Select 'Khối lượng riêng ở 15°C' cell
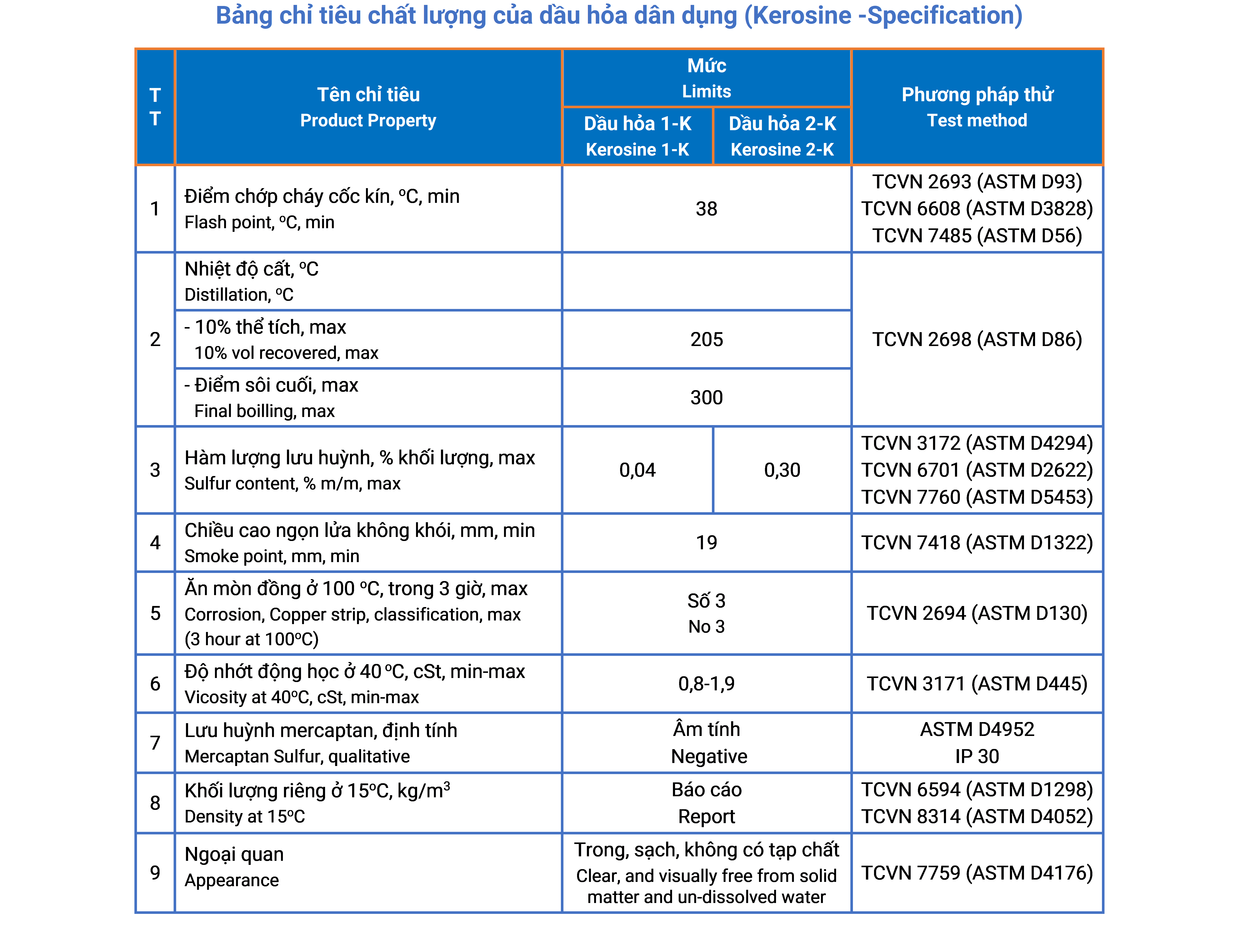Viewport: 1237px width, 952px height. (x=368, y=803)
